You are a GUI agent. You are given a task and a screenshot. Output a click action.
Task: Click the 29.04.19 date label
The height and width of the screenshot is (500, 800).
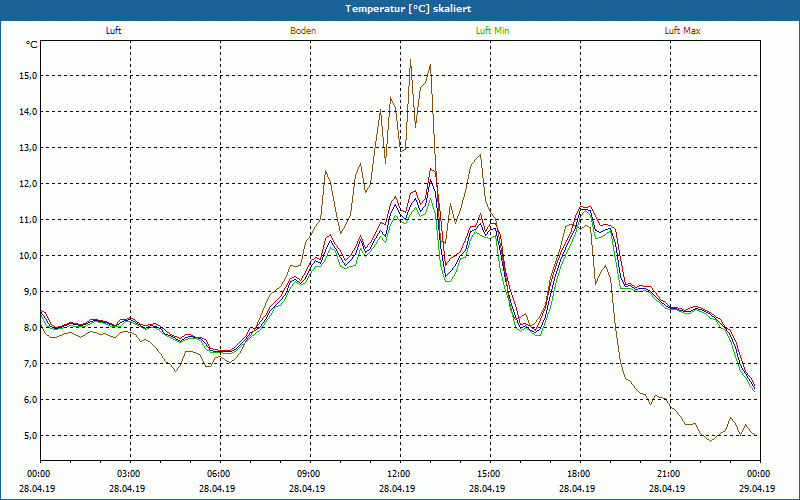coord(758,489)
